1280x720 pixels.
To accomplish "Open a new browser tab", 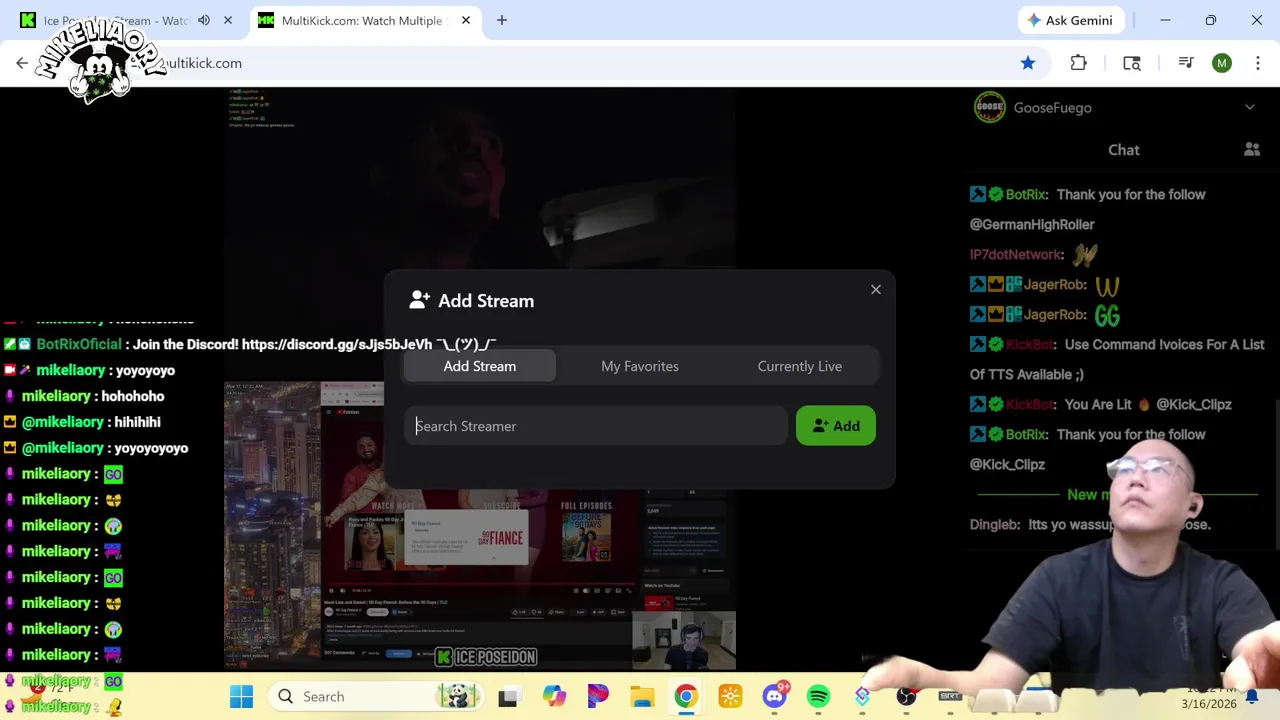I will click(502, 20).
